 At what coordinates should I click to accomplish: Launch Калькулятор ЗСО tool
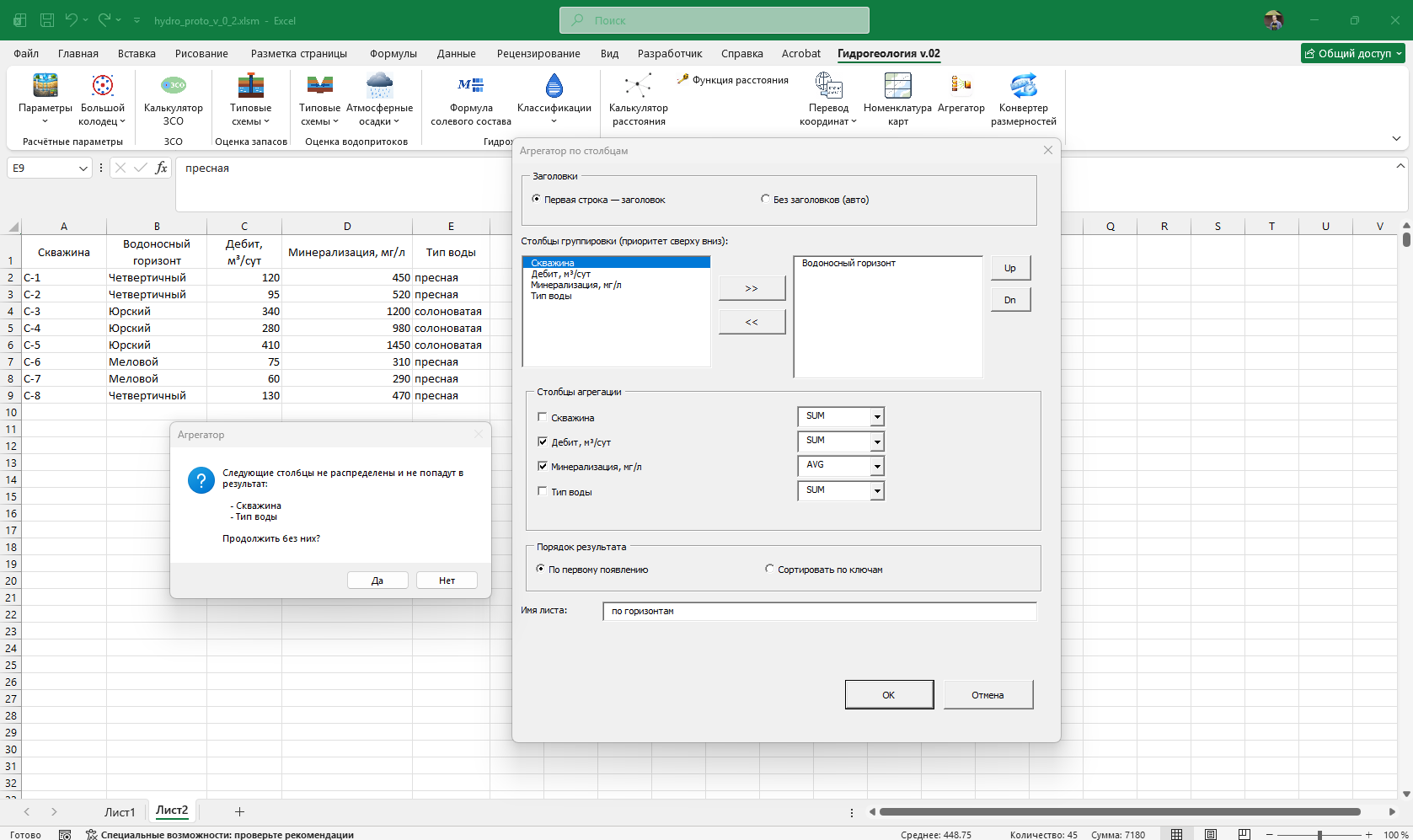click(x=173, y=99)
